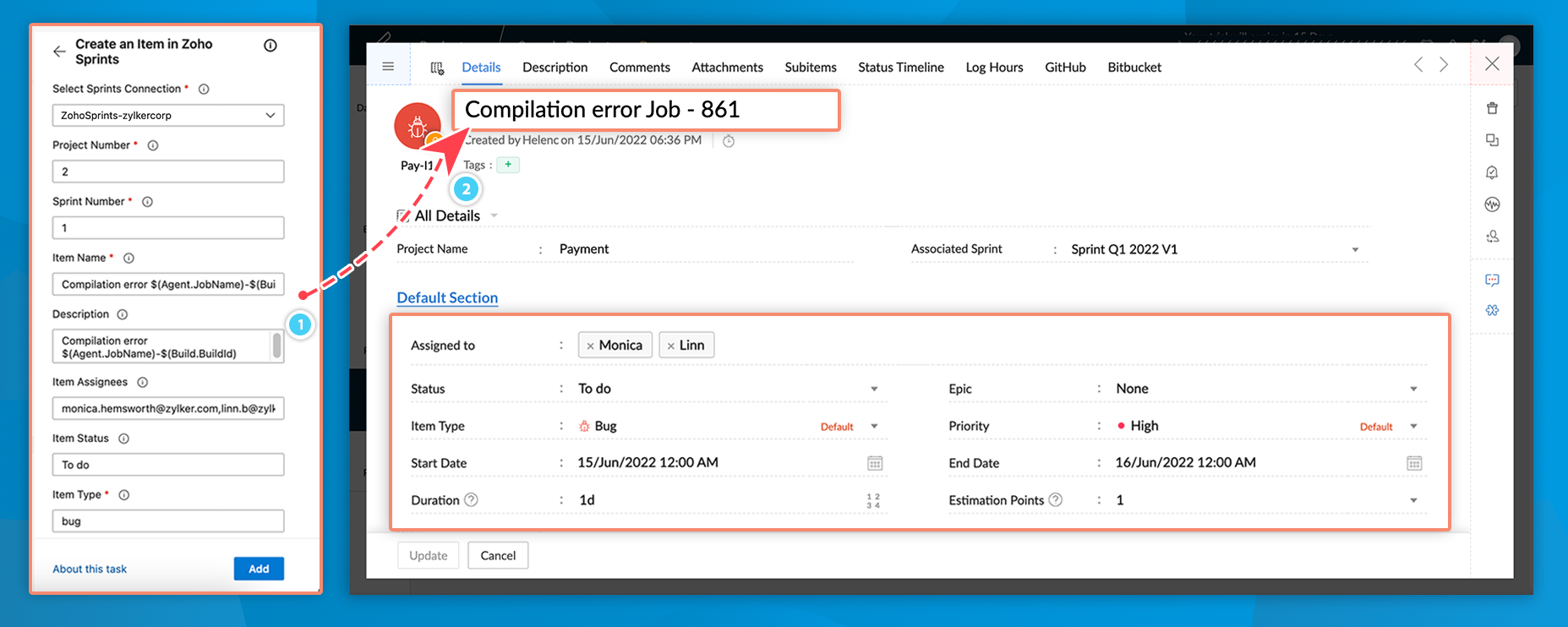The width and height of the screenshot is (1568, 627).
Task: Open End Date calendar picker
Action: [x=1414, y=463]
